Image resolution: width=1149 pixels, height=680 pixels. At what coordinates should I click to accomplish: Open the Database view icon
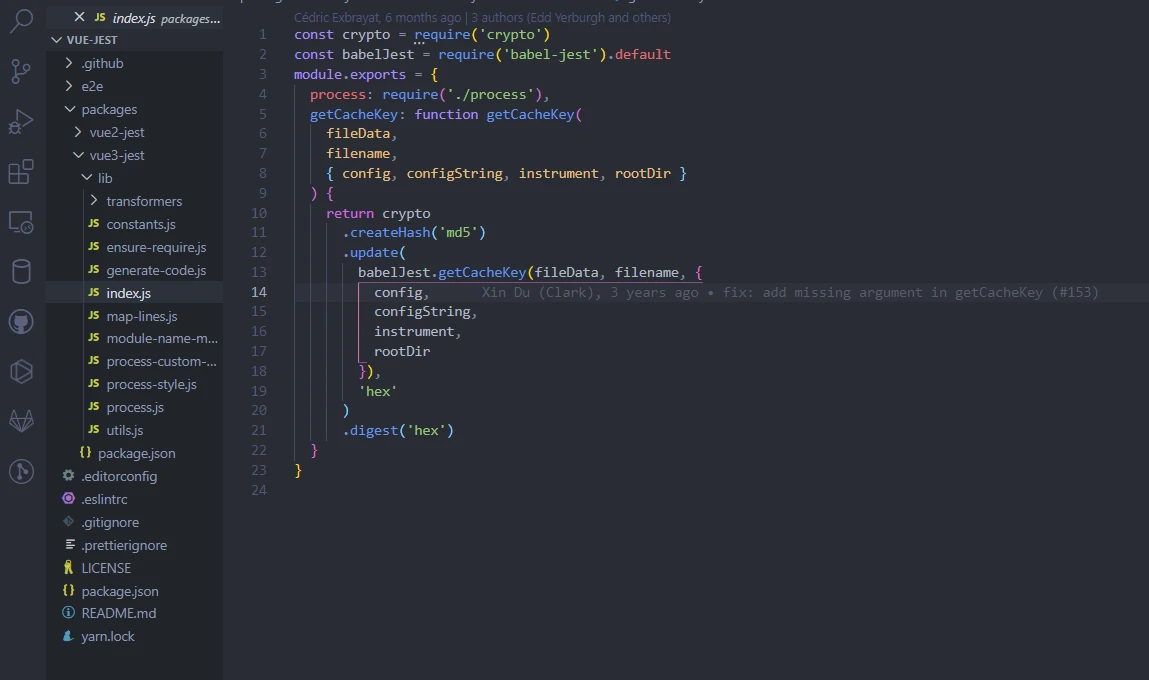[x=21, y=272]
